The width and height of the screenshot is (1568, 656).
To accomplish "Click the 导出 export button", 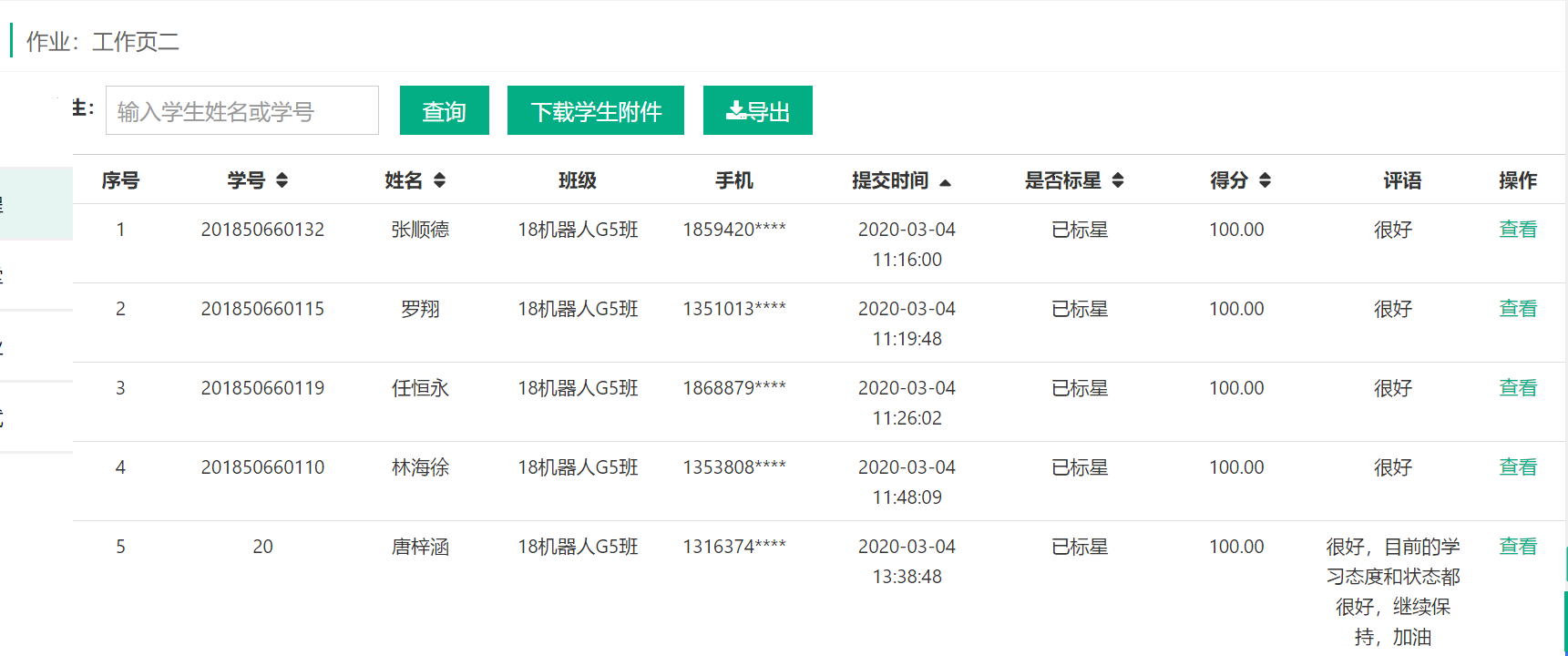I will coord(758,110).
